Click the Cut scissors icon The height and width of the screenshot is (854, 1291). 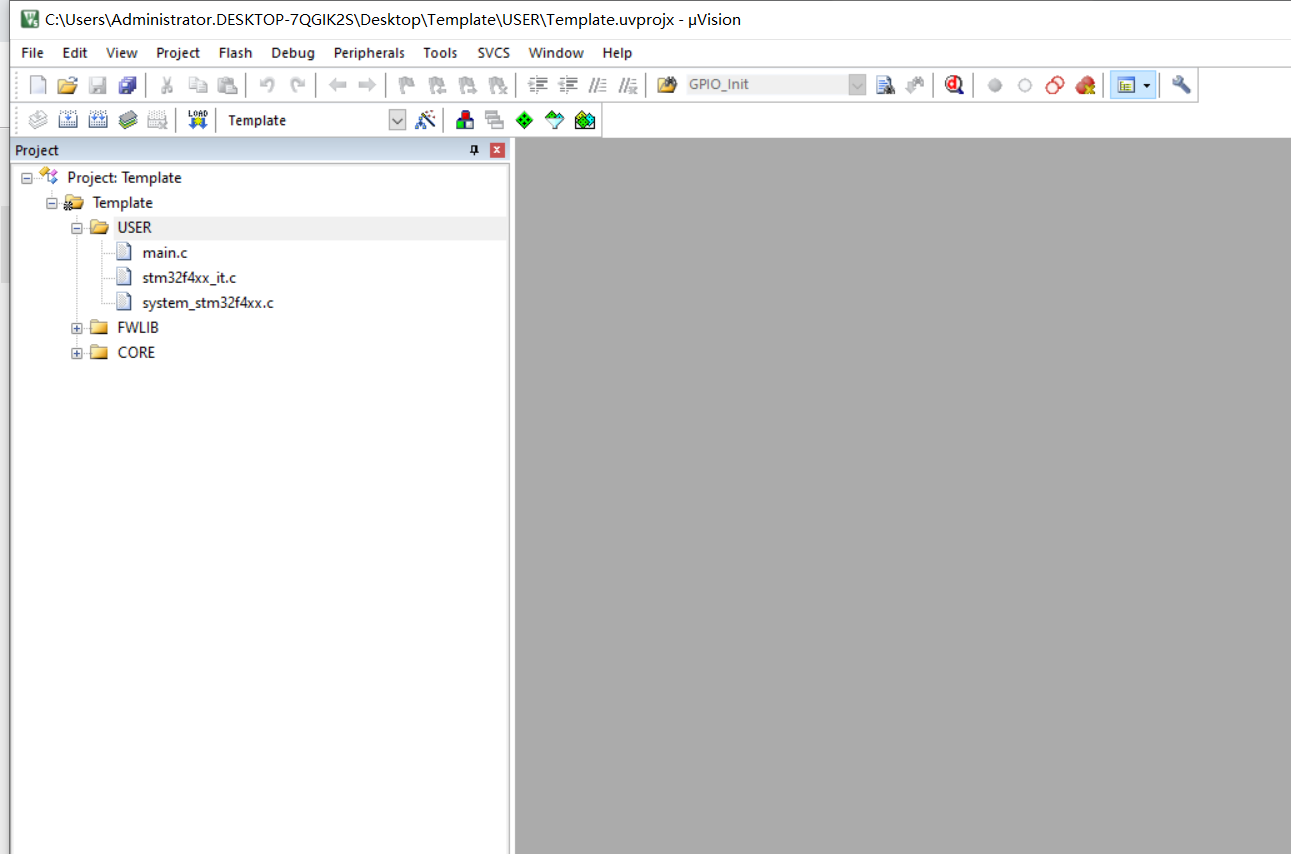(167, 85)
